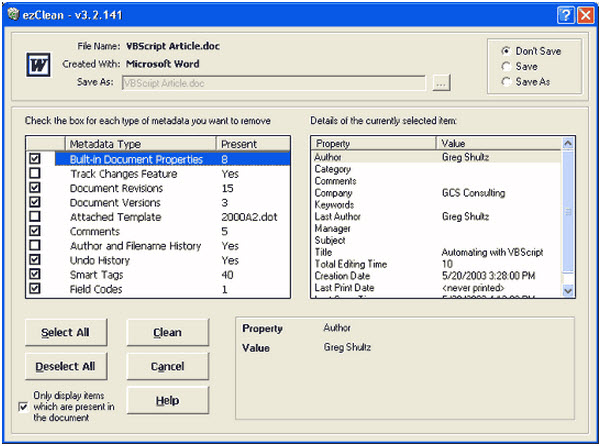Uncheck the Document Versions checkbox
The width and height of the screenshot is (600, 446).
coord(35,202)
